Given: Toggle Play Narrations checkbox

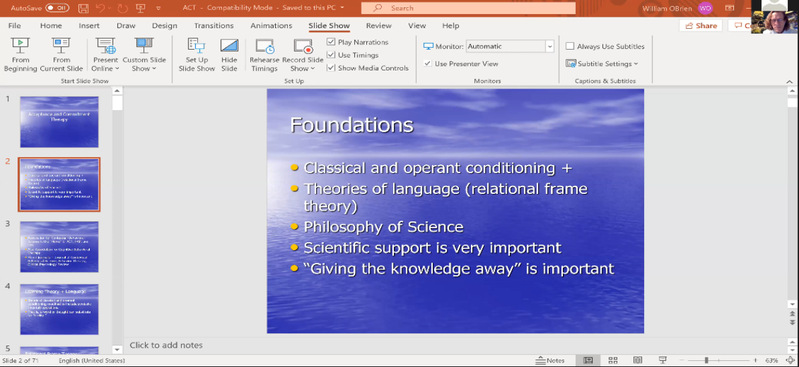Looking at the screenshot, I should [x=331, y=42].
